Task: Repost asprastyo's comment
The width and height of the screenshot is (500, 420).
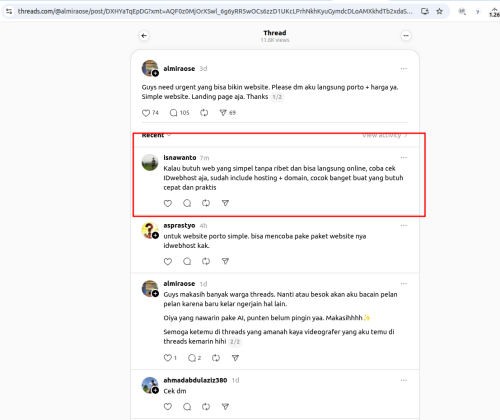Action: pos(206,261)
